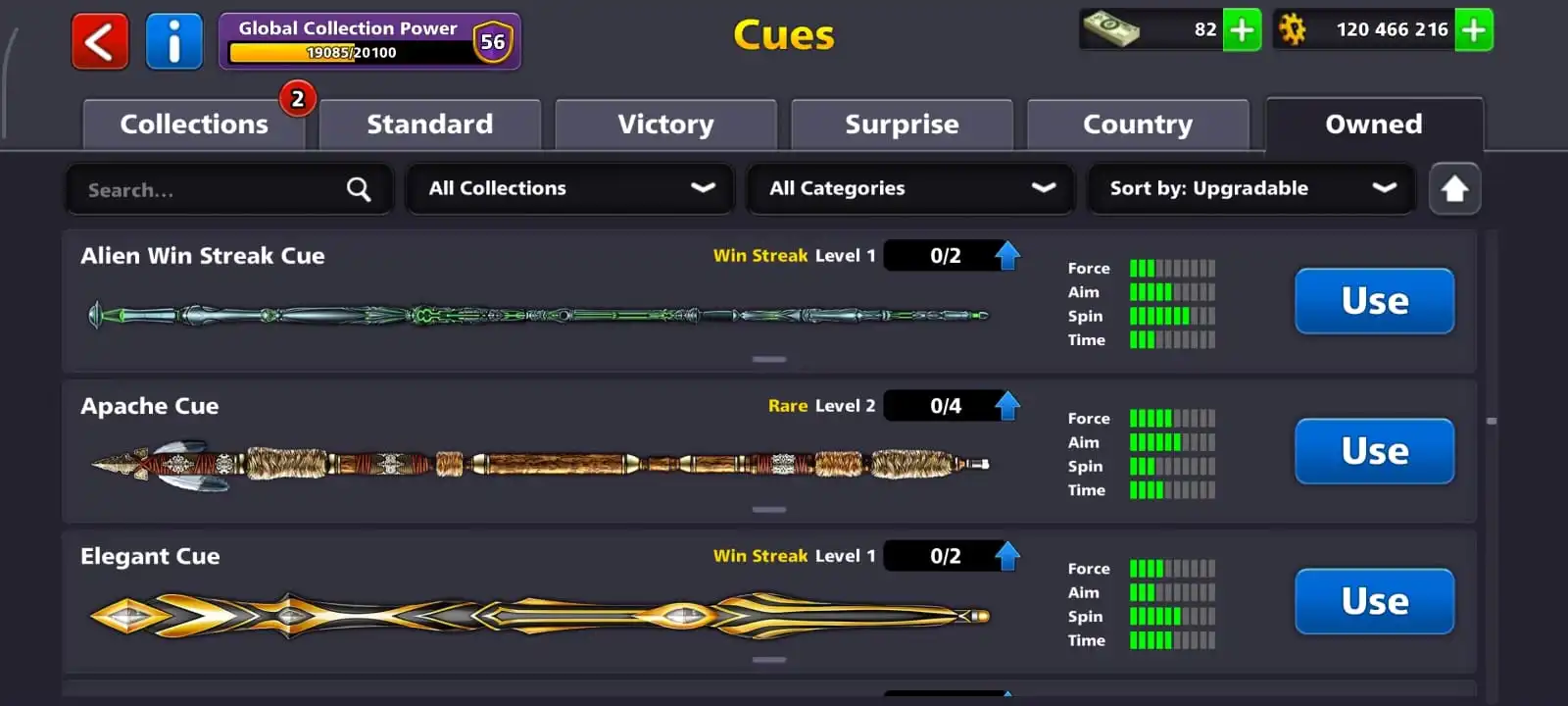
Task: Tap upgrade arrow for Elegant Cue
Action: 1007,556
